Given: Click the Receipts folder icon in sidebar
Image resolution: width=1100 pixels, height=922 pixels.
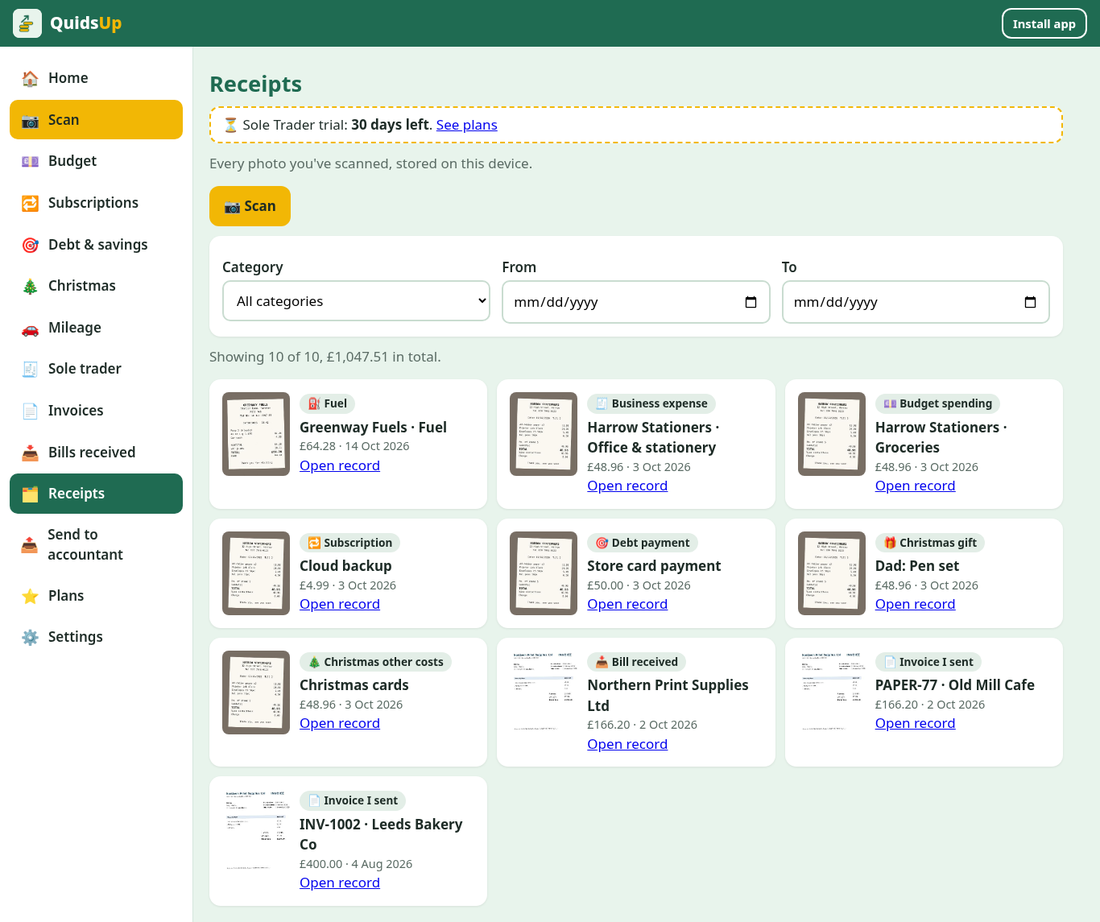Looking at the screenshot, I should pyautogui.click(x=29, y=494).
